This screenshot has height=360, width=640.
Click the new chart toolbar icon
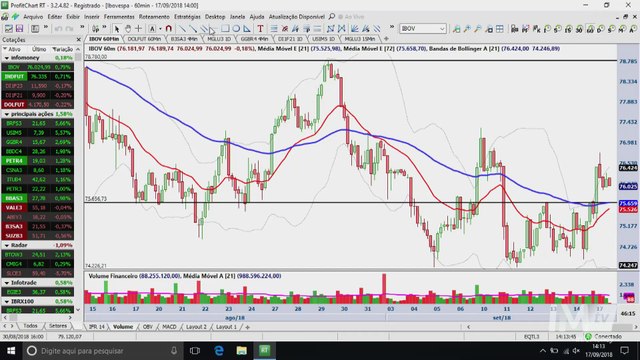point(8,29)
